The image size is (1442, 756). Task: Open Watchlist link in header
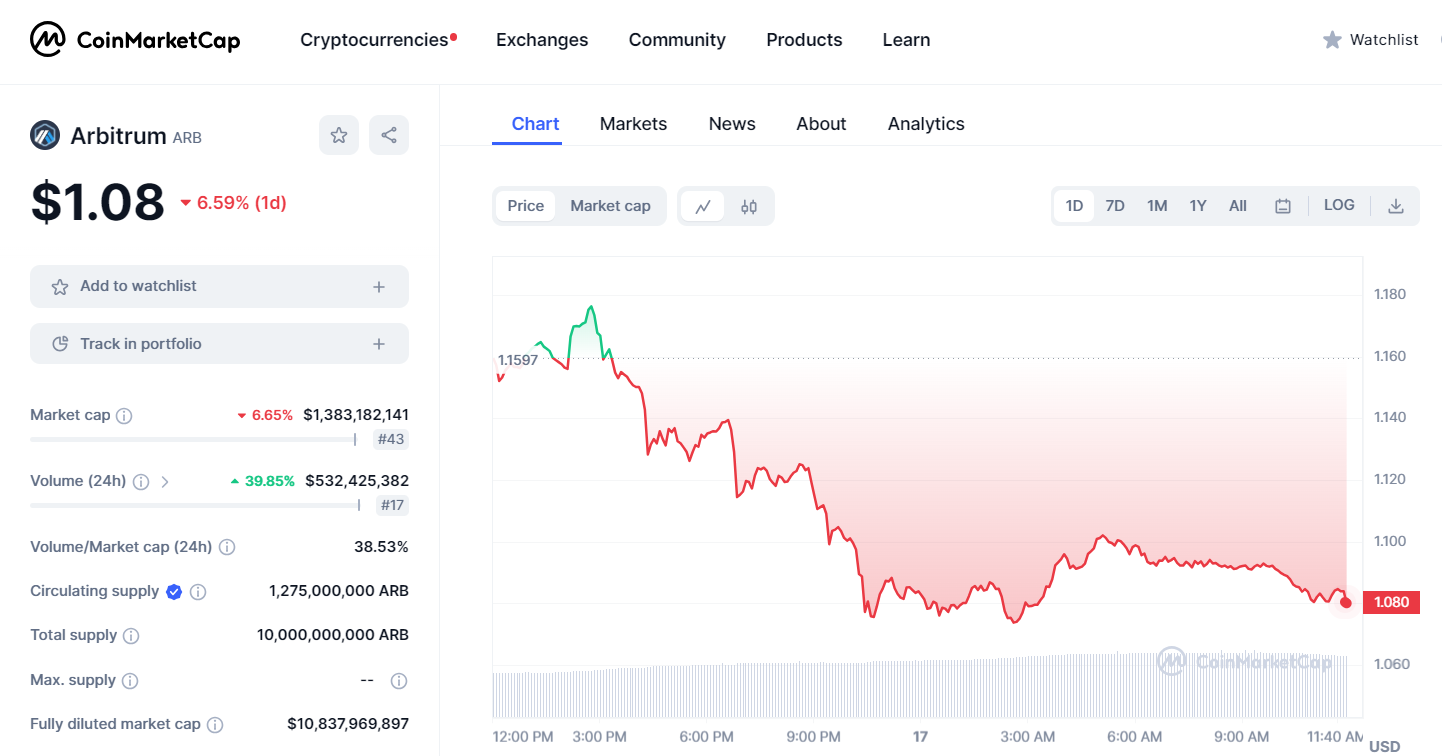click(1384, 40)
